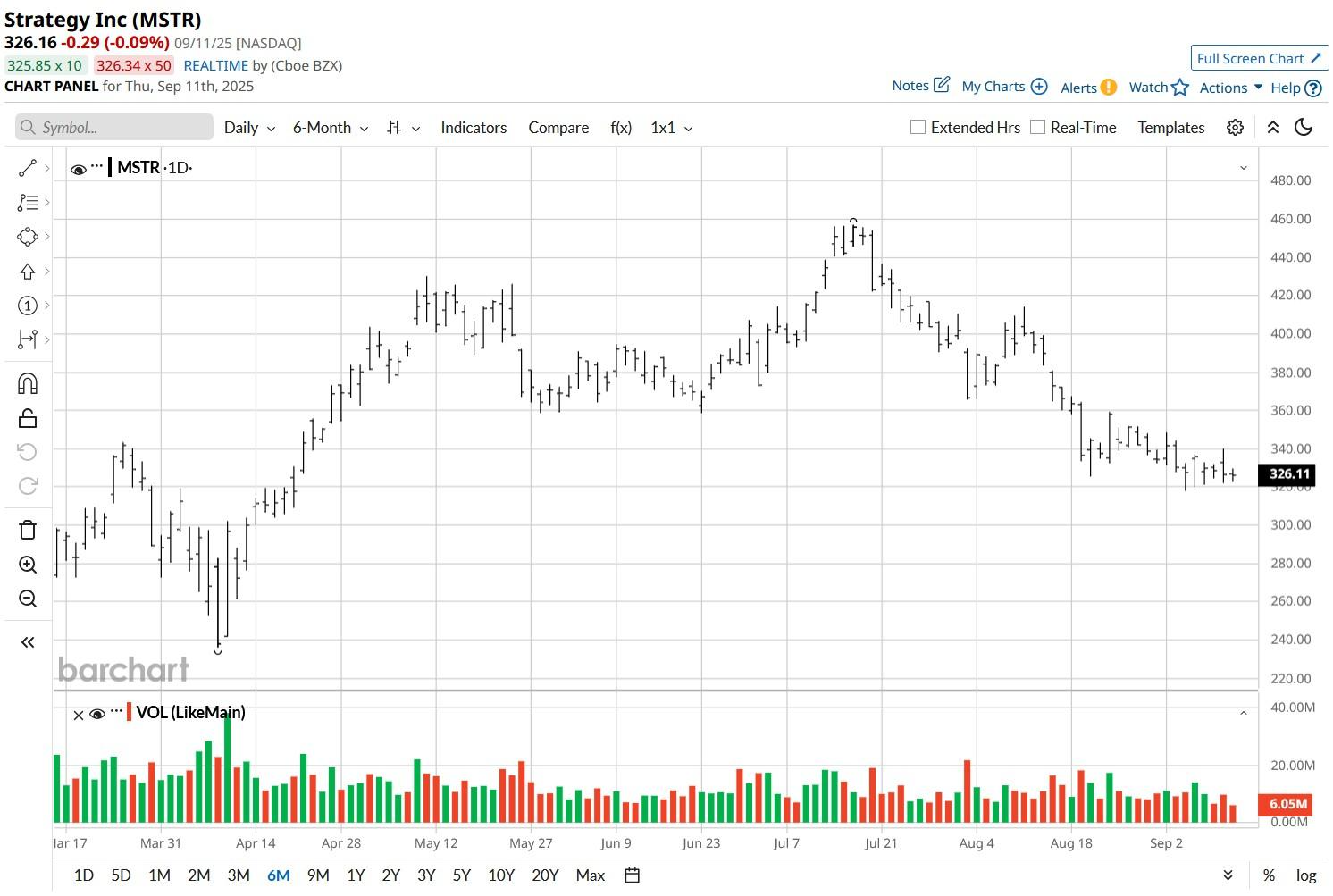
Task: Select the 9M time range
Action: pyautogui.click(x=318, y=875)
